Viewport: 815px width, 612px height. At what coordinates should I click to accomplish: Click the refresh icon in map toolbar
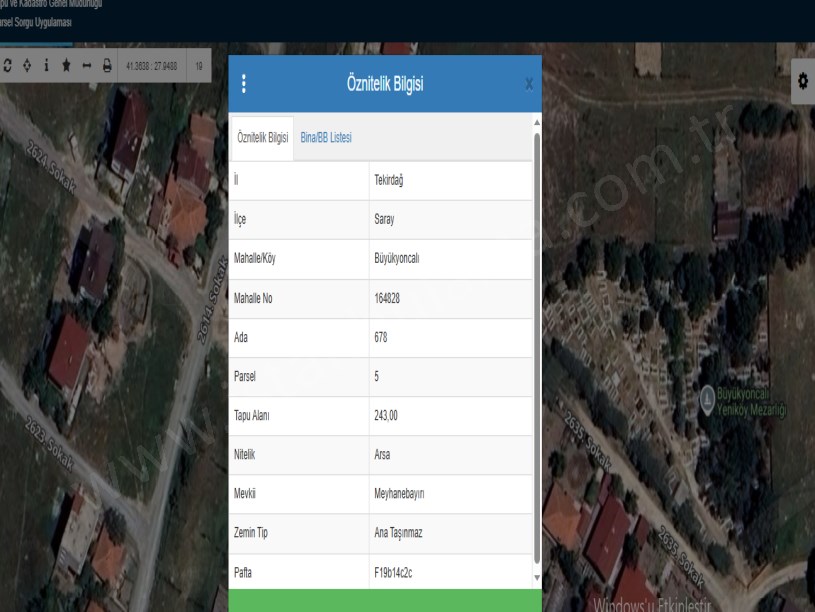click(x=8, y=66)
